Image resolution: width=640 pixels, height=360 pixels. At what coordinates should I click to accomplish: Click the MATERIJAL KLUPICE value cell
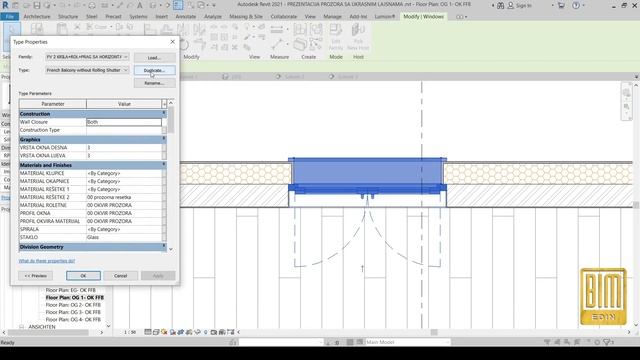[x=124, y=173]
